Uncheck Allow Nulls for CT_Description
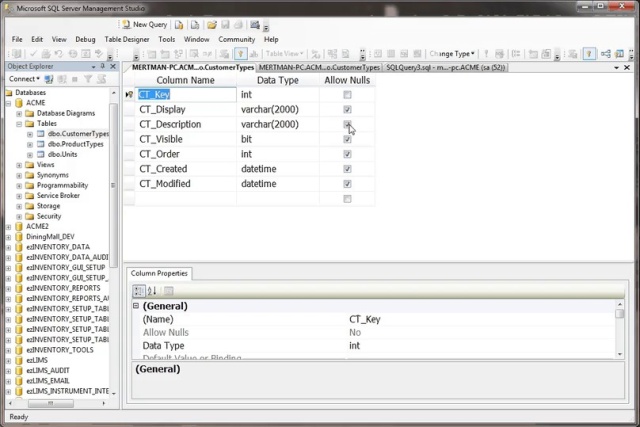Viewport: 640px width, 427px height. pyautogui.click(x=347, y=124)
